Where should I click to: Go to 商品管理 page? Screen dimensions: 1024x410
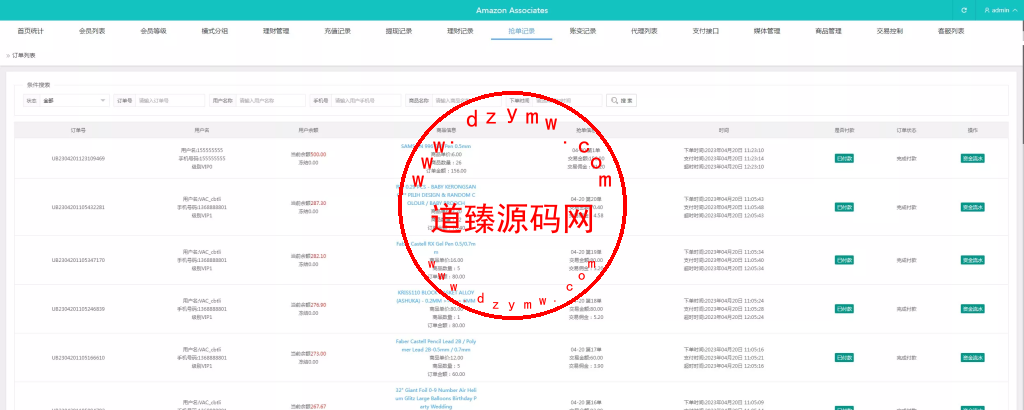pyautogui.click(x=828, y=31)
